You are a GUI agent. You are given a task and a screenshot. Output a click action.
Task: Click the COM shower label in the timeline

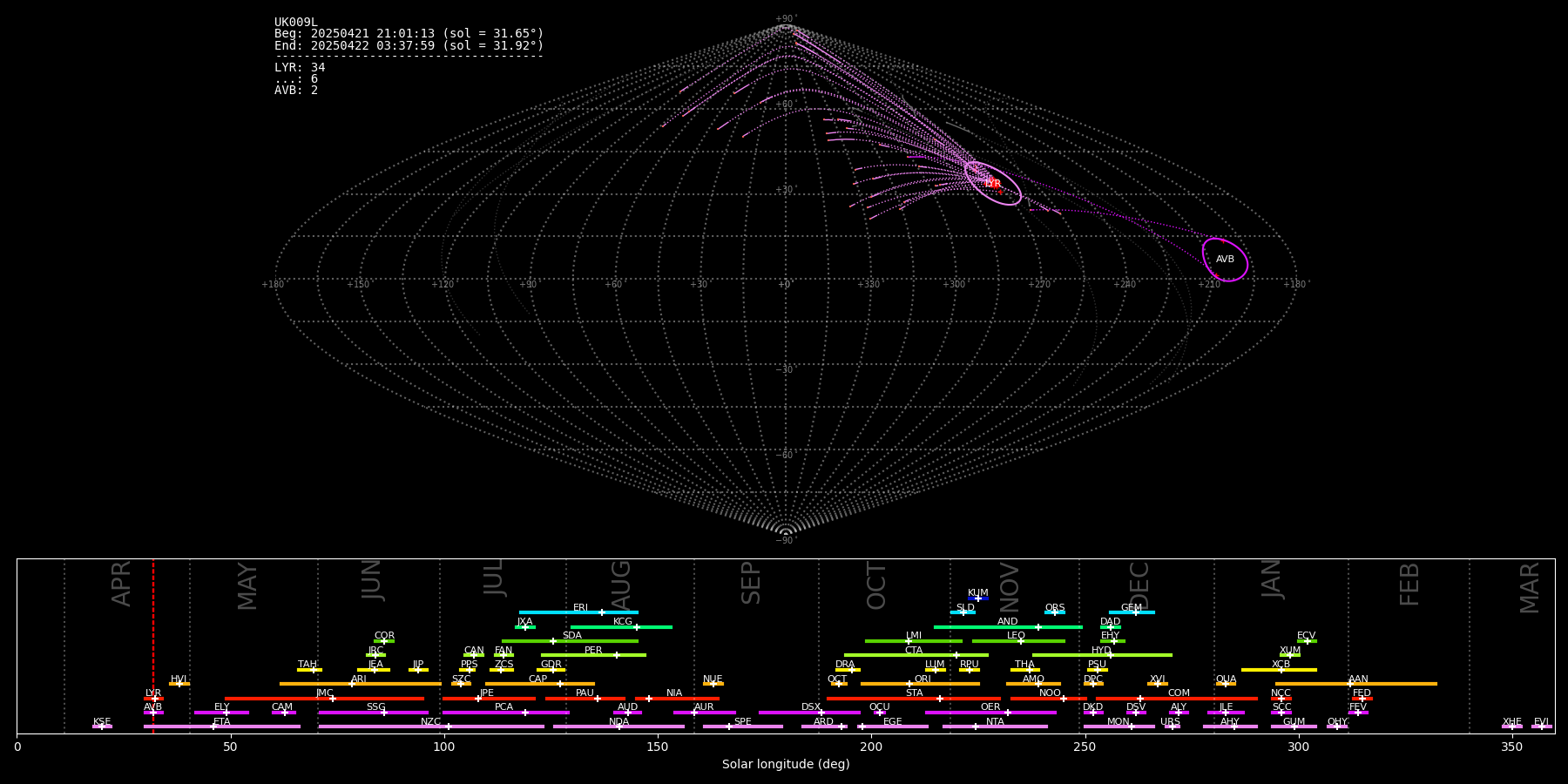tap(1179, 693)
